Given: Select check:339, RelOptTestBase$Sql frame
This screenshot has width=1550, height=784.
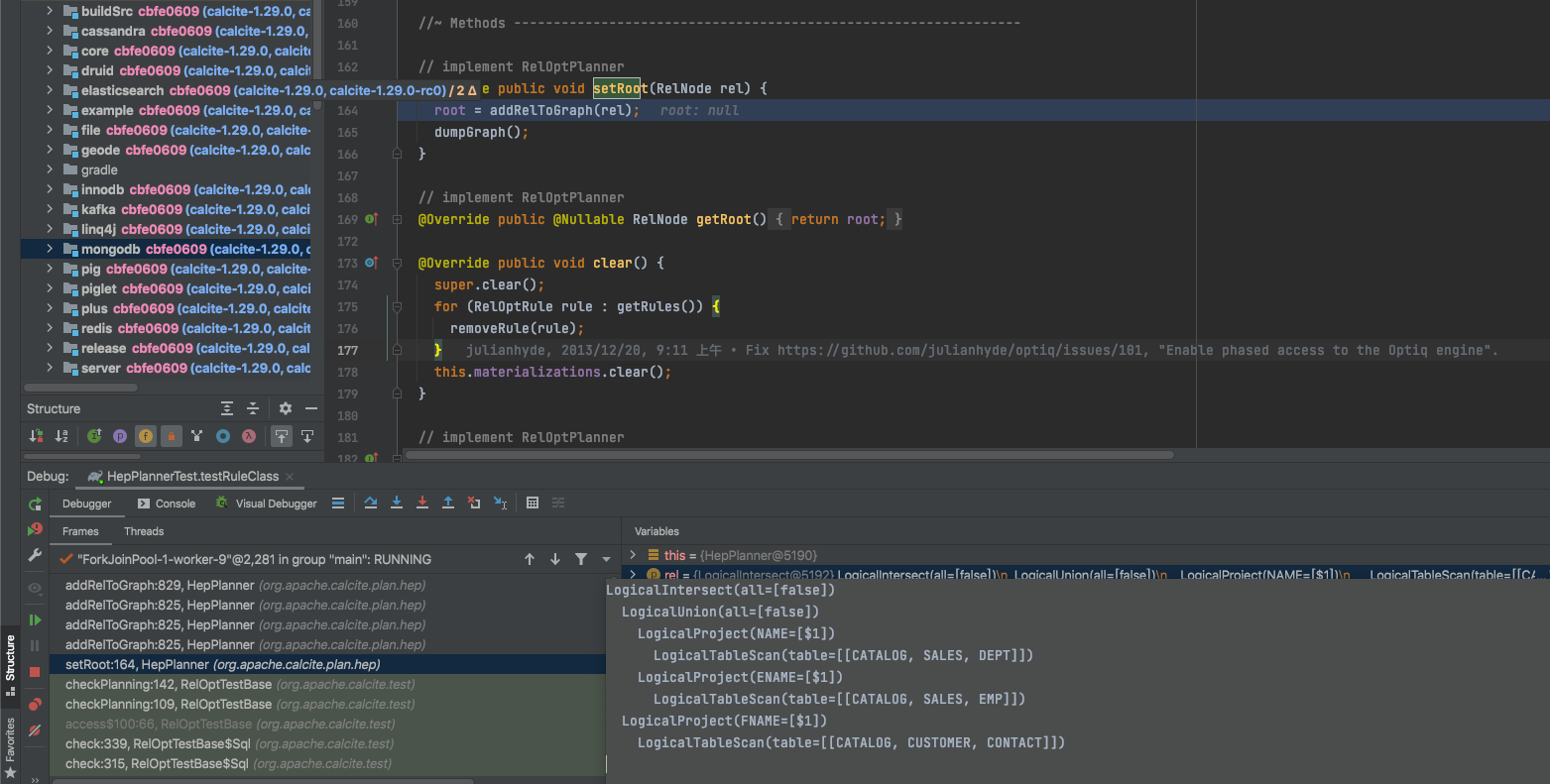Looking at the screenshot, I should click(327, 743).
